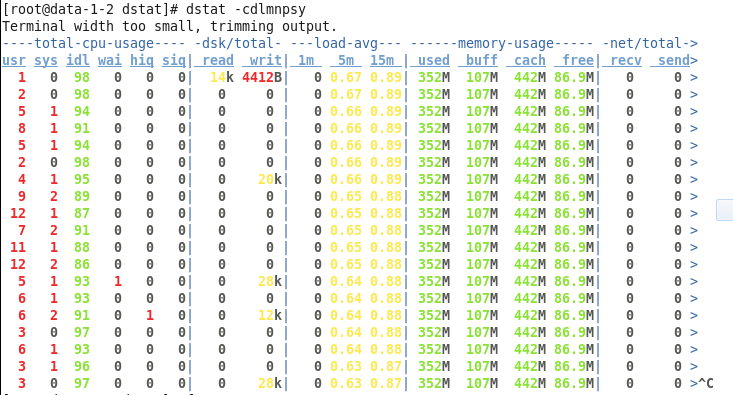Click the partial widget at right window edge

pyautogui.click(x=725, y=209)
